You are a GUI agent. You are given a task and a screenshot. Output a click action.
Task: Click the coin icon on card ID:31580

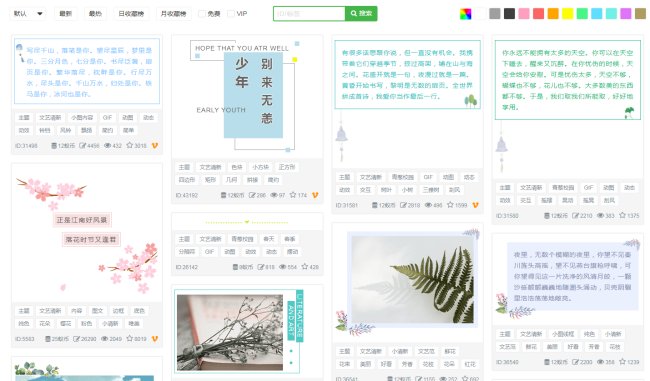pos(546,215)
